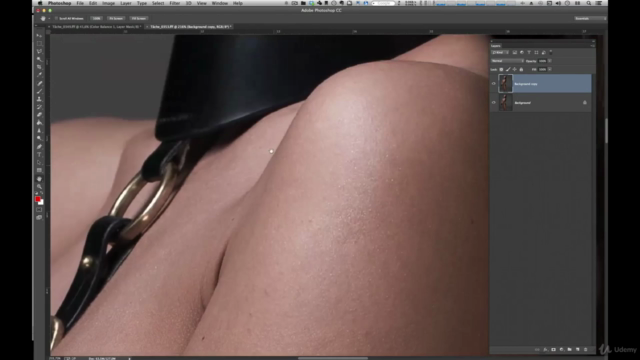Click the red foreground color swatch
The image size is (640, 360).
[38, 199]
